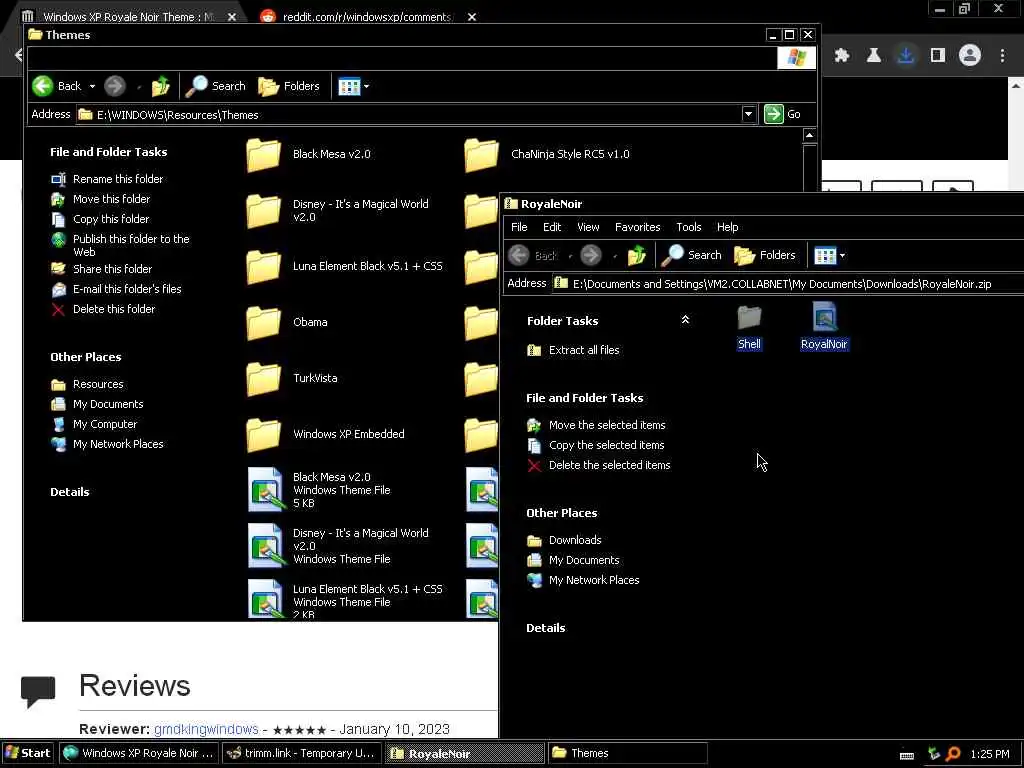Select Windows XP Embedded folder
1024x768 pixels.
pyautogui.click(x=325, y=434)
